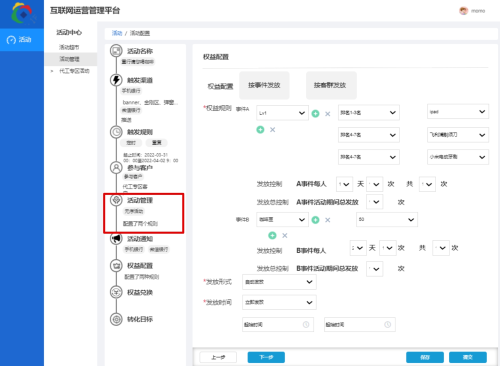Click the first start time input field

coord(278,324)
